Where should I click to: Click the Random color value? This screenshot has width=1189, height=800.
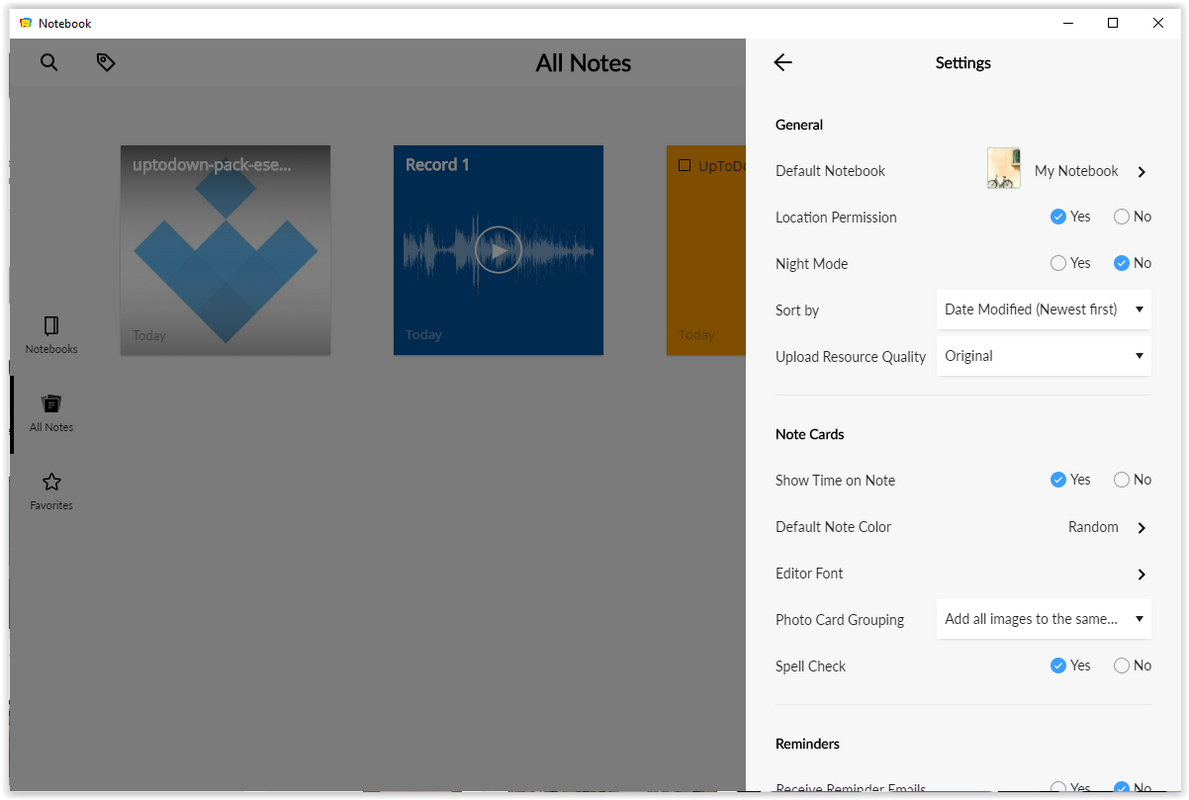(1093, 527)
